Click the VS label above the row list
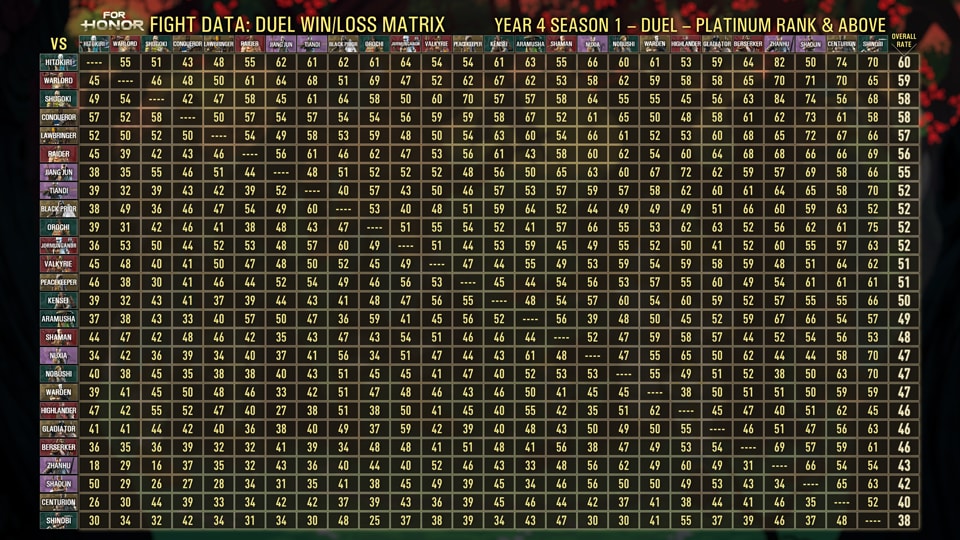 58,44
